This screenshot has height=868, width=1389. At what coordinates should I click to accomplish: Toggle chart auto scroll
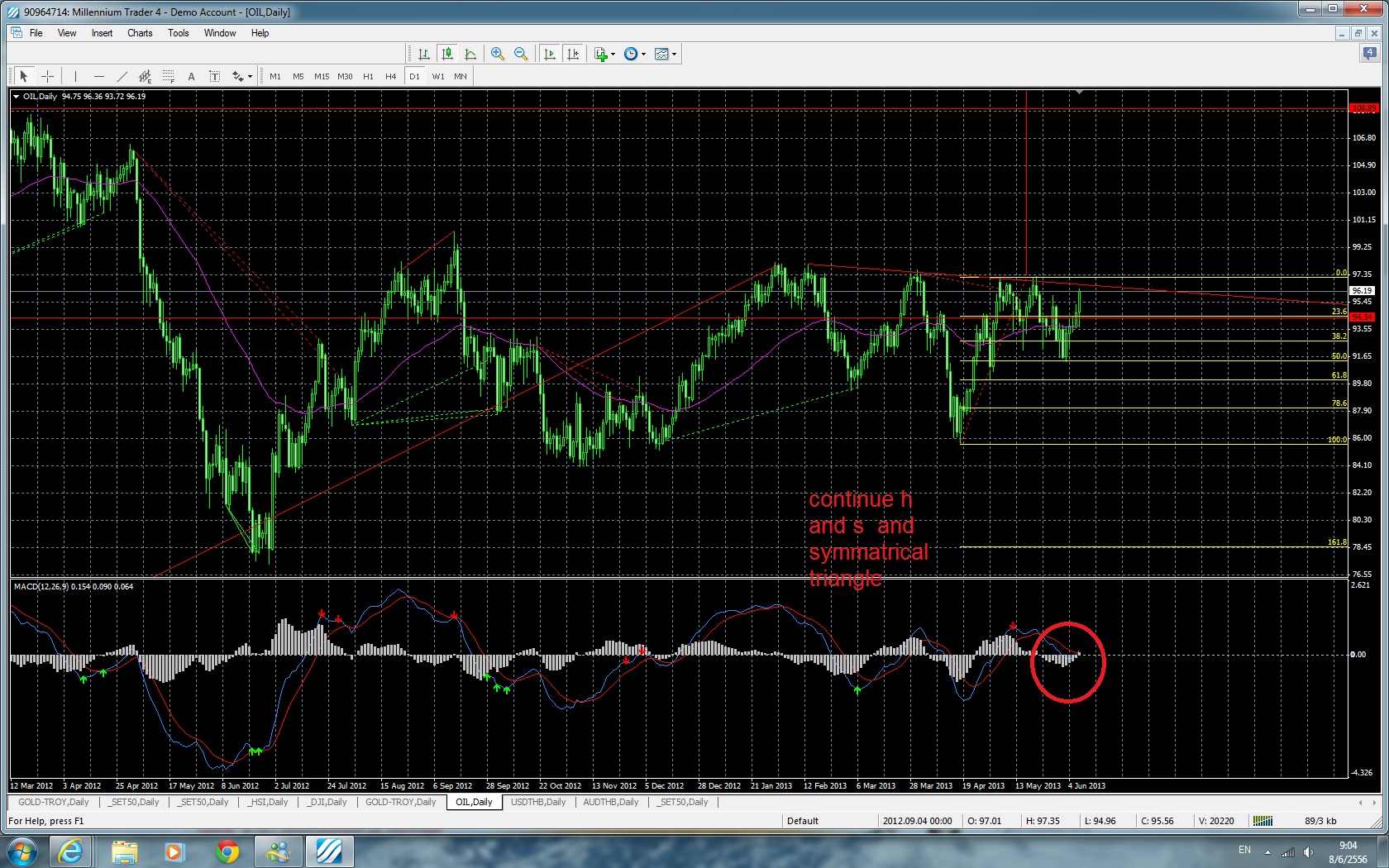pyautogui.click(x=550, y=54)
